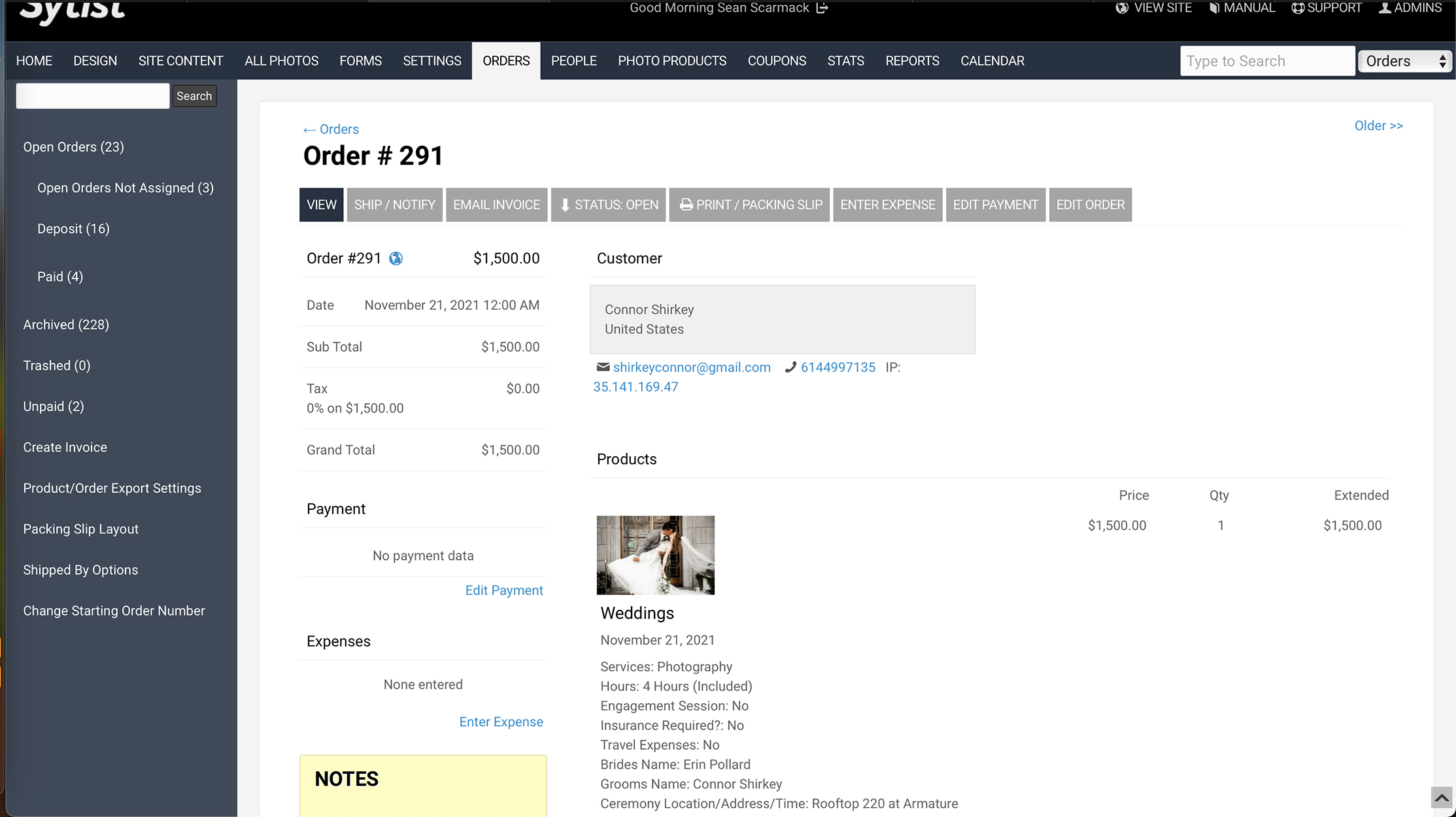Open the Orders search scope dropdown
Viewport: 1456px width, 817px height.
point(1405,61)
